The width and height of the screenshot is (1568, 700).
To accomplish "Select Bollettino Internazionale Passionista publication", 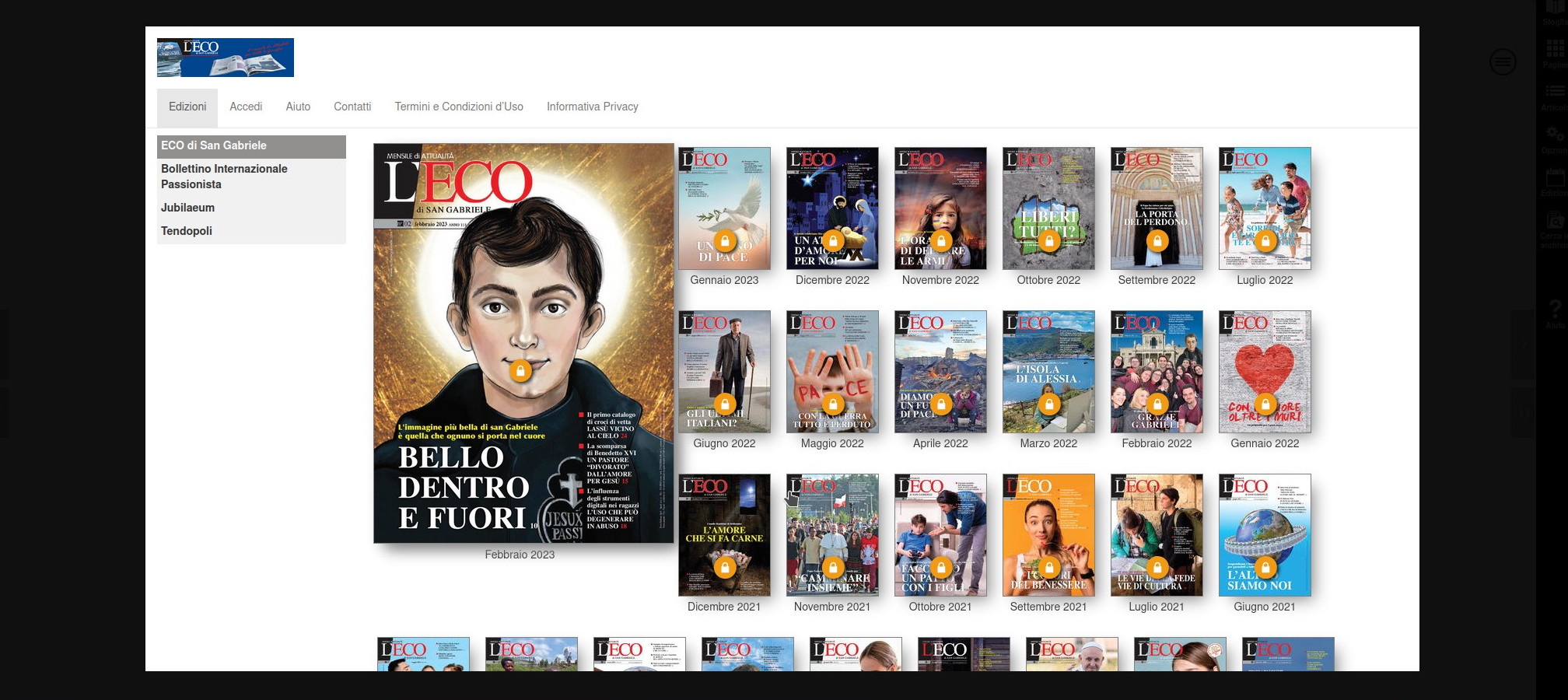I will (x=251, y=177).
